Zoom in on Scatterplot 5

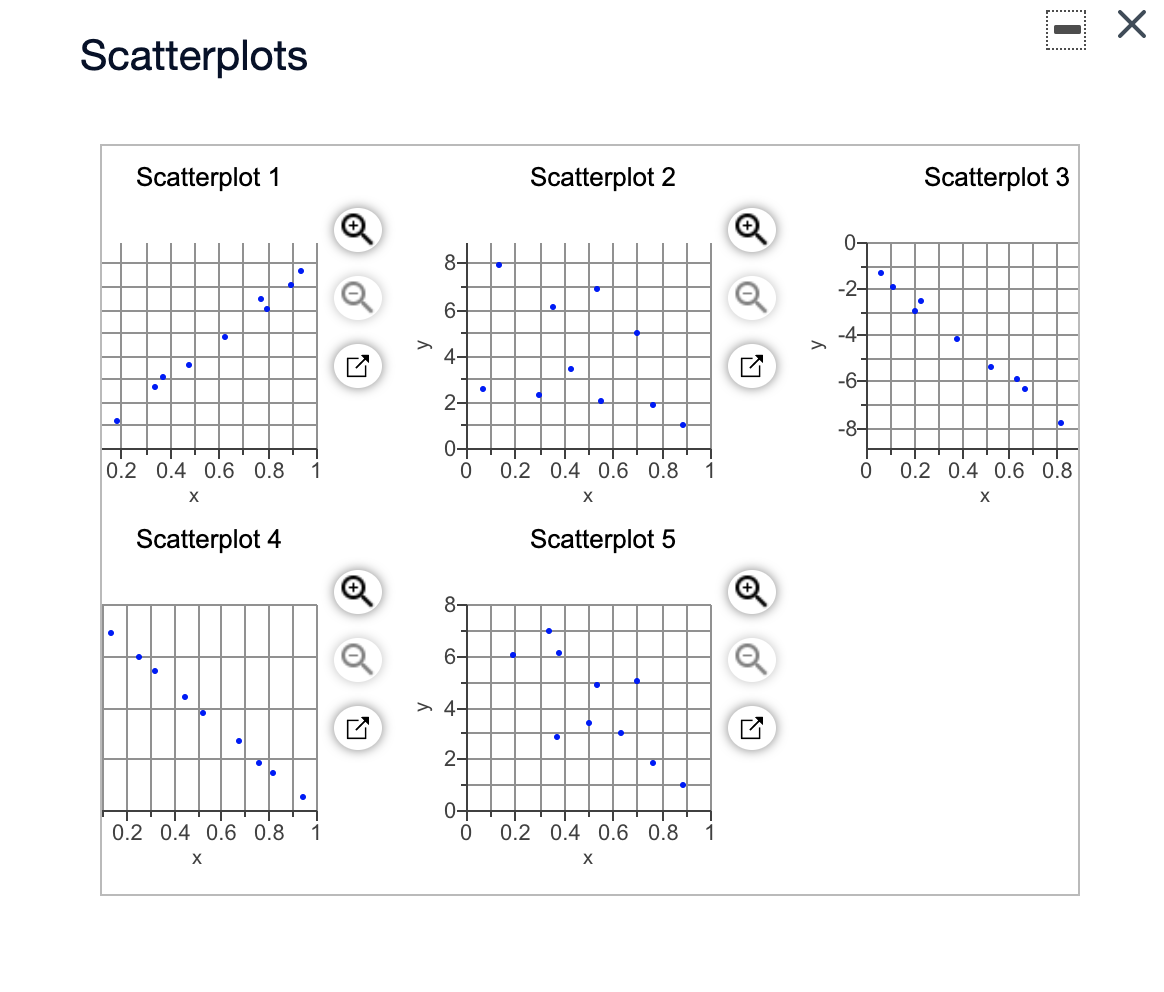[751, 592]
